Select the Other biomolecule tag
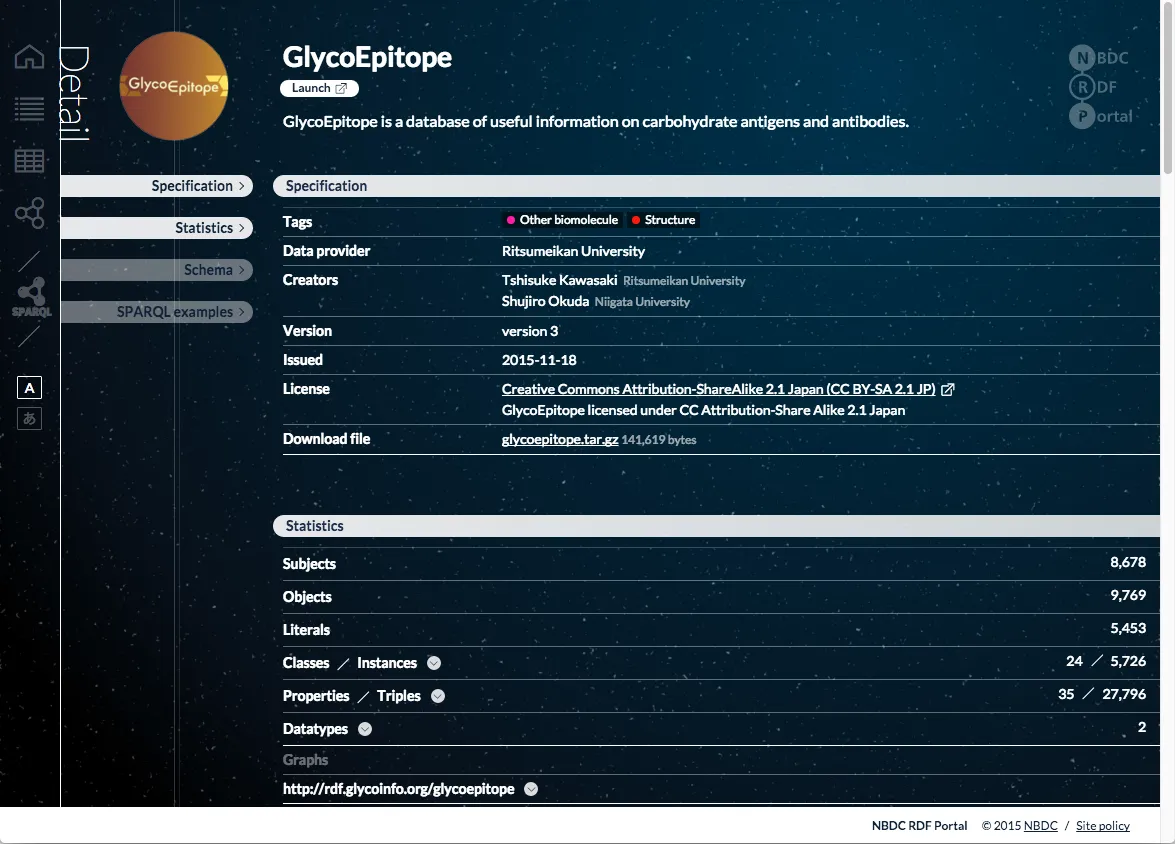This screenshot has height=844, width=1175. point(562,220)
